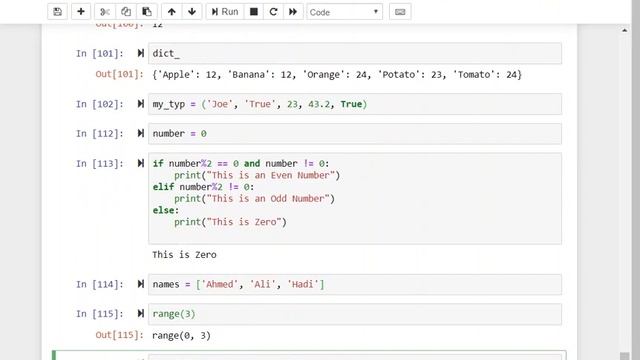Click the "This is an Odd Number" string
The height and width of the screenshot is (360, 640).
click(x=268, y=198)
